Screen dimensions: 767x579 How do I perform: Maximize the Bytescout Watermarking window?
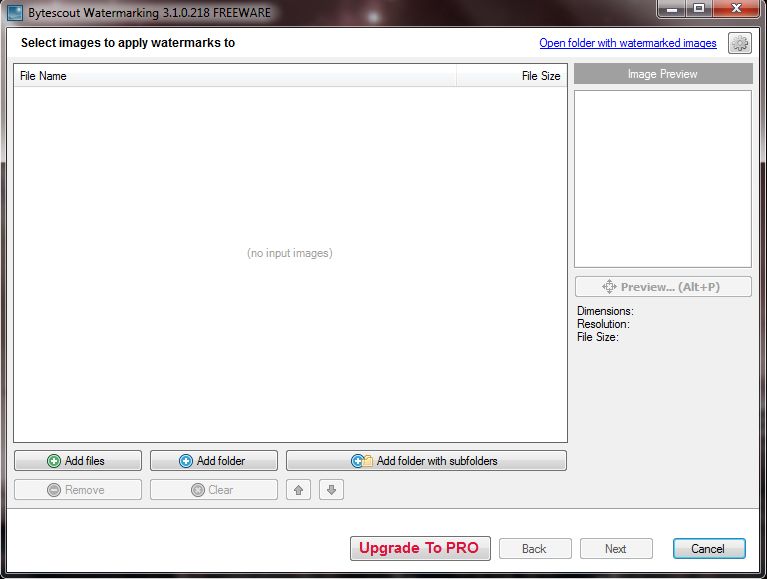pyautogui.click(x=699, y=9)
